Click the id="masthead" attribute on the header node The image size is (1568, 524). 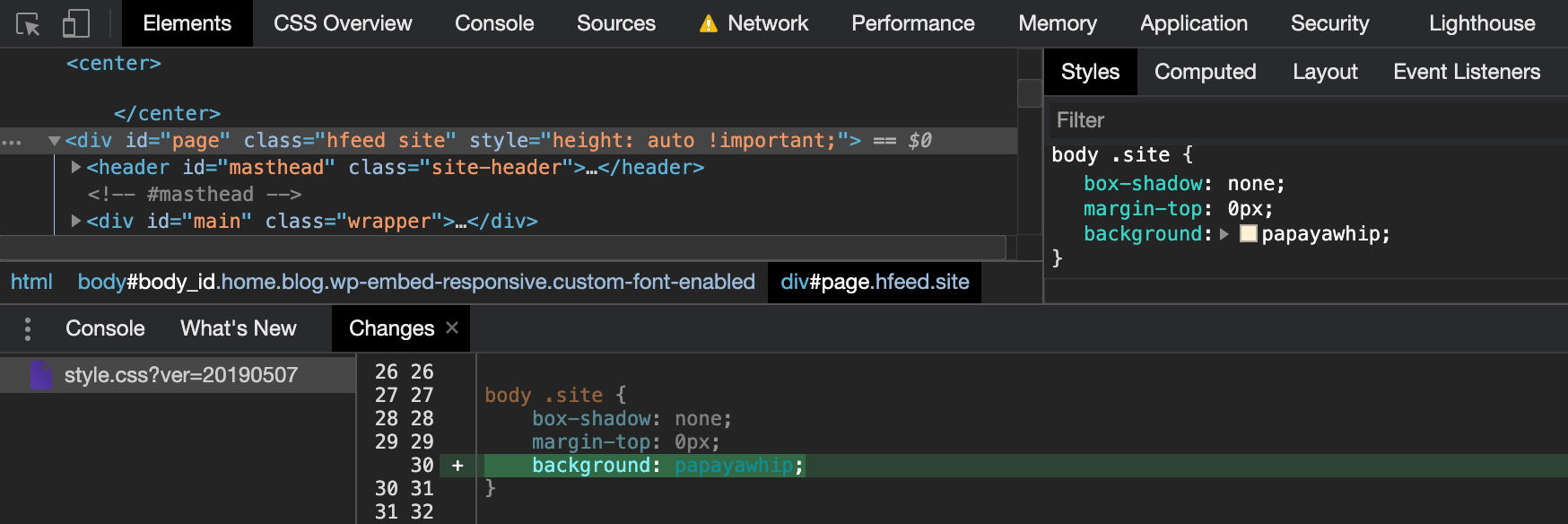[x=259, y=168]
